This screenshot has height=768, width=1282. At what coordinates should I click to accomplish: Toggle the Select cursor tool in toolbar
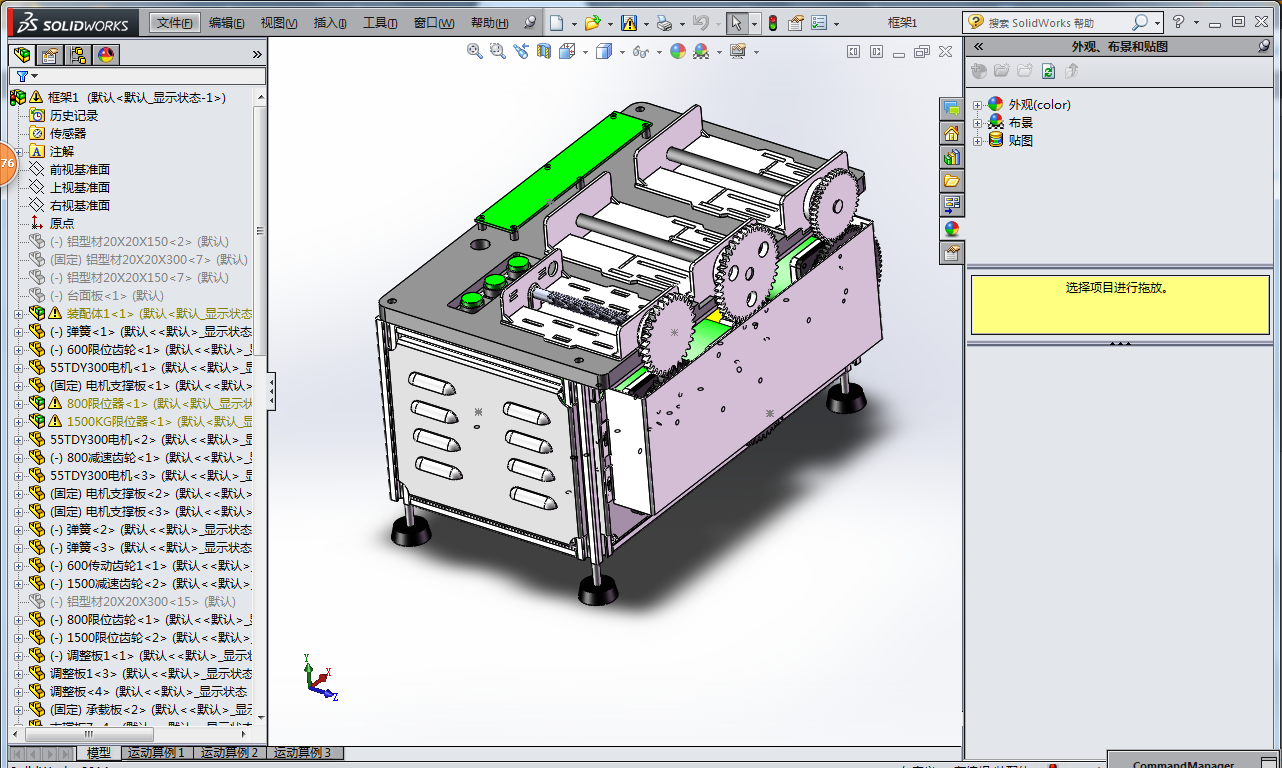pos(735,23)
